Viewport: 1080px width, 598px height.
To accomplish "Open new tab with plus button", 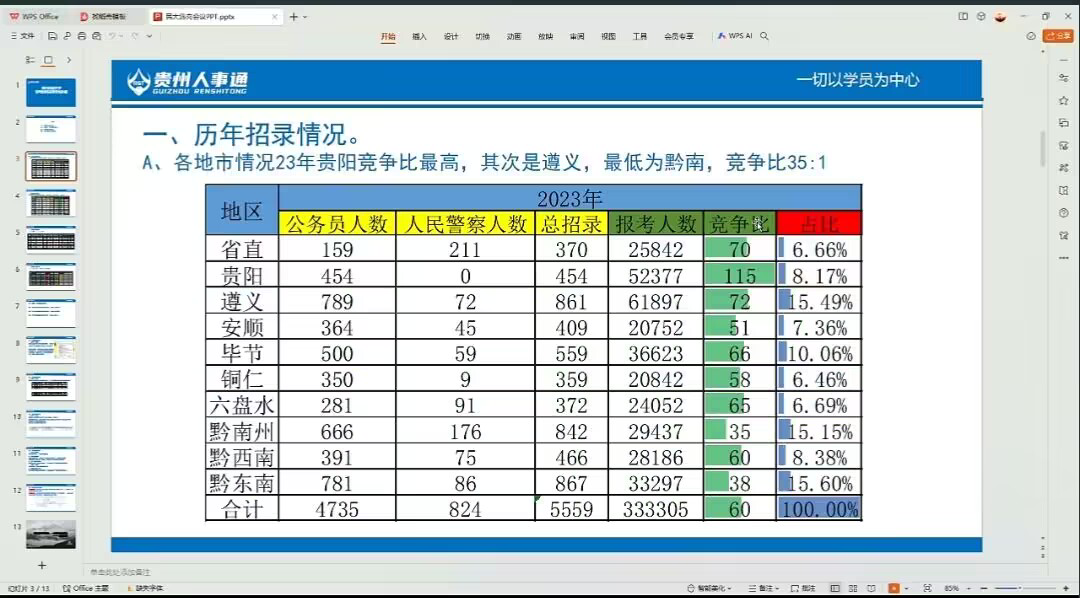I will click(x=293, y=16).
